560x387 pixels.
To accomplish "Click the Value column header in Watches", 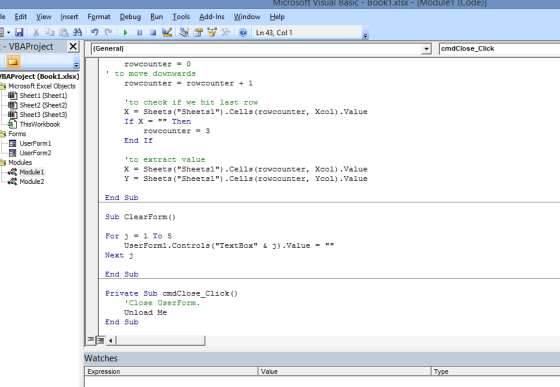I will point(344,371).
